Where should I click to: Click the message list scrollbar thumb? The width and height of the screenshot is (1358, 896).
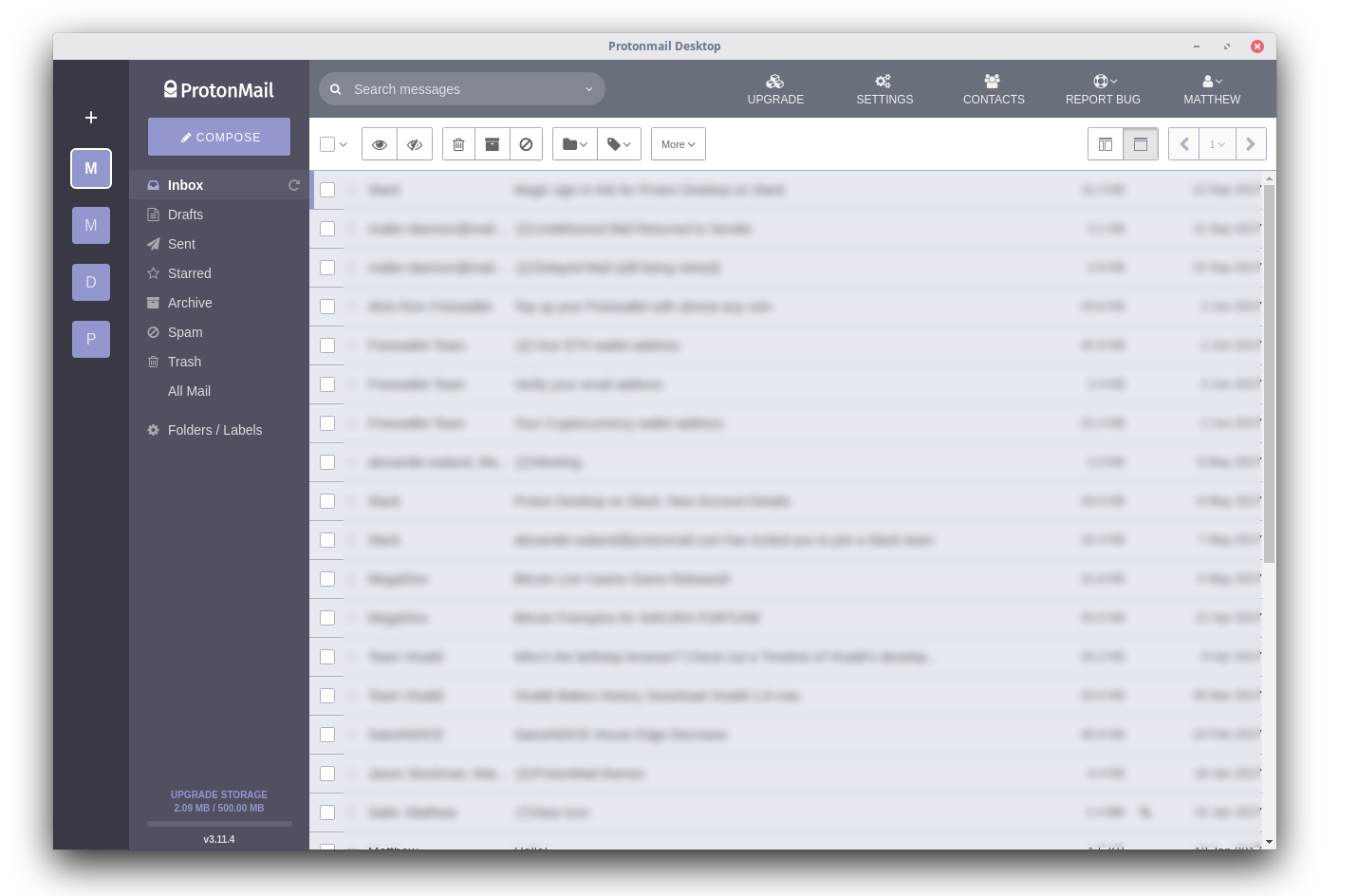[1269, 374]
